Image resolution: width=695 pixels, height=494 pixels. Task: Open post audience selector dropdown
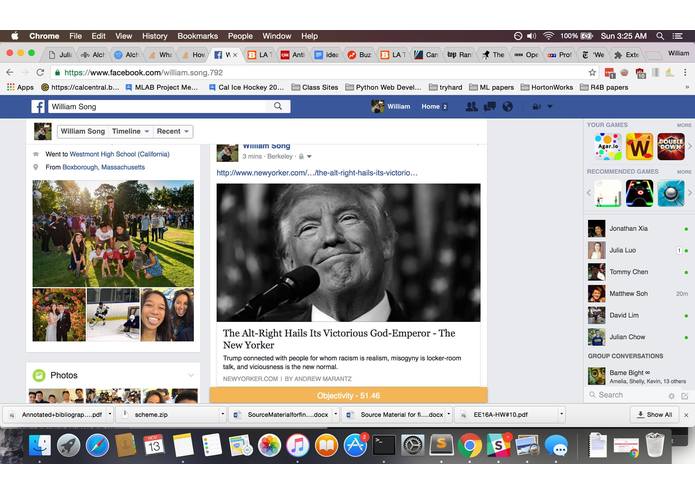click(x=305, y=156)
